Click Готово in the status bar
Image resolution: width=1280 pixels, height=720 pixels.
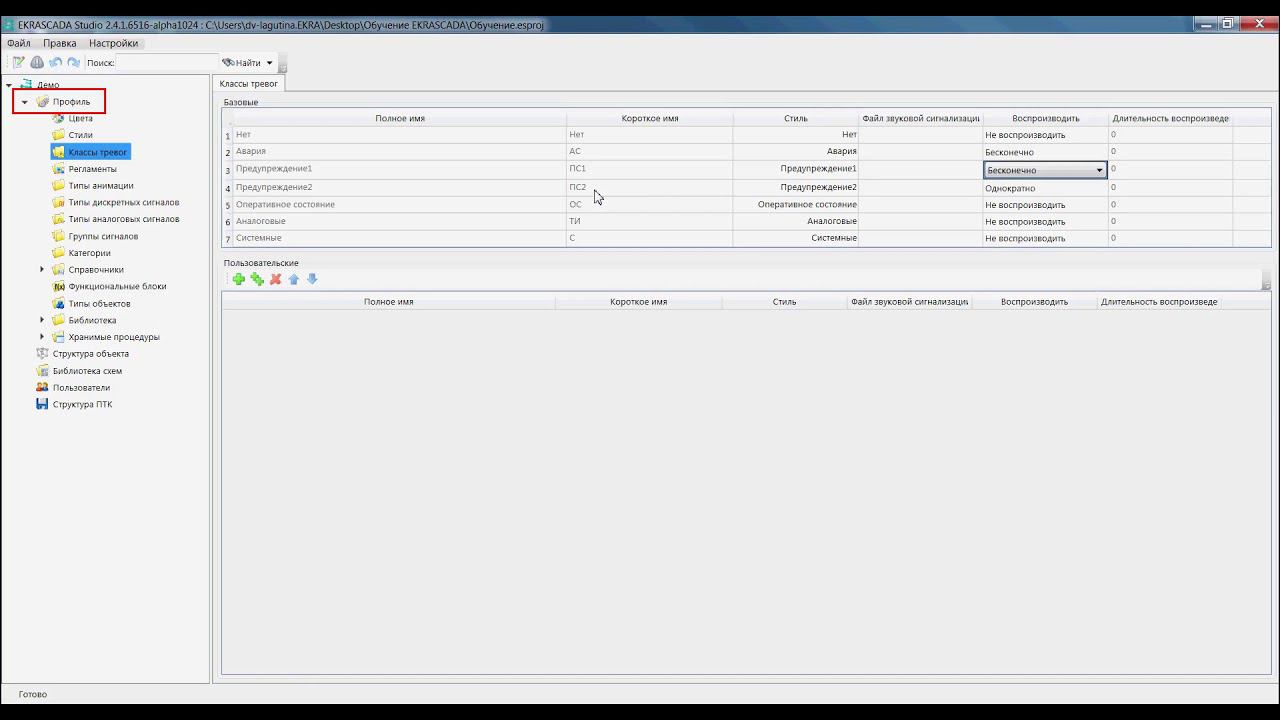click(33, 694)
